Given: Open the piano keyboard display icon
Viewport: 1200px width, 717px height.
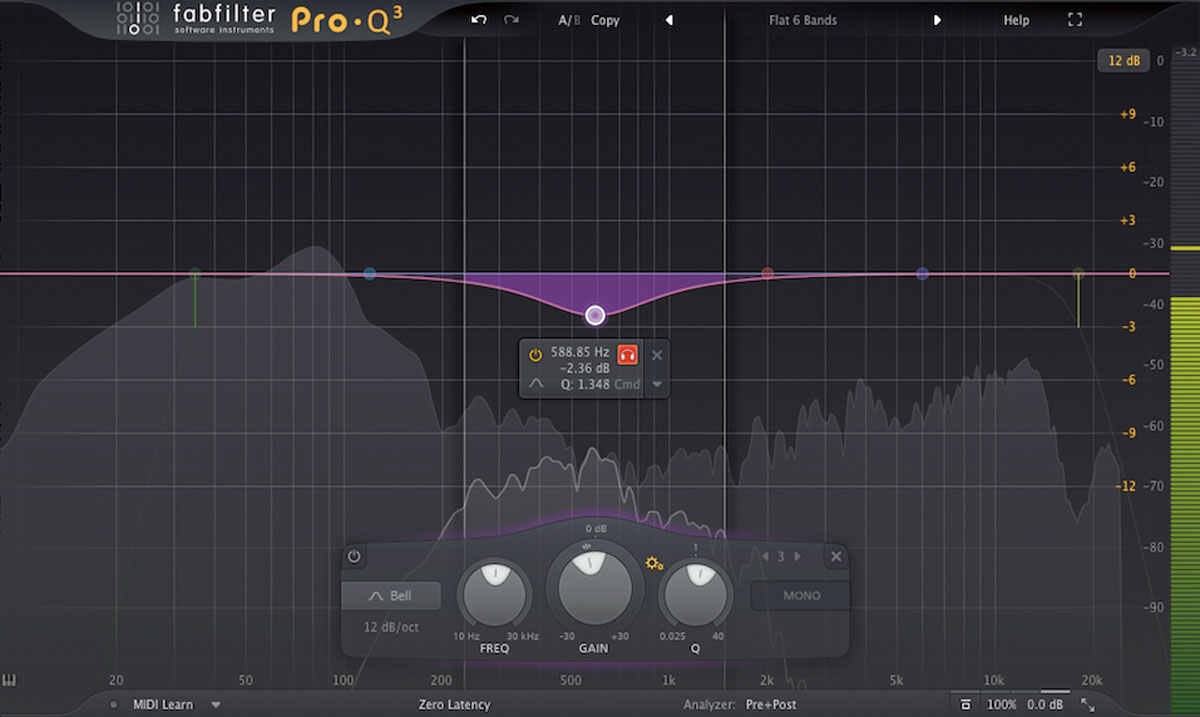Looking at the screenshot, I should tap(10, 680).
